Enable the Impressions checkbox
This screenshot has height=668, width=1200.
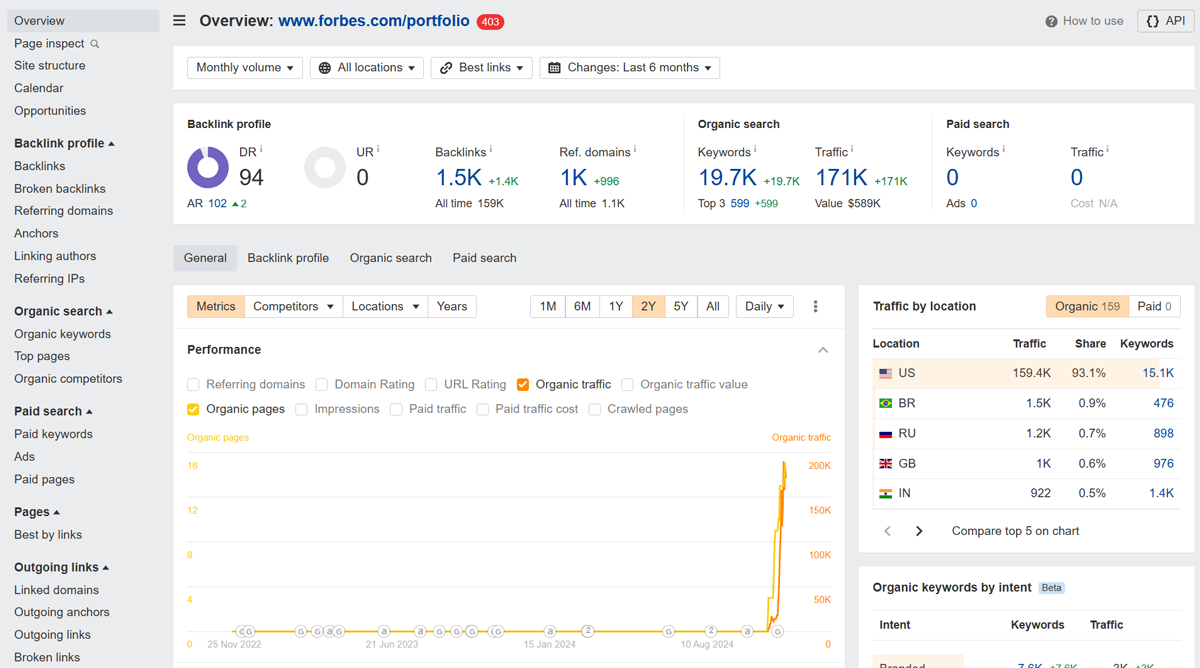301,409
